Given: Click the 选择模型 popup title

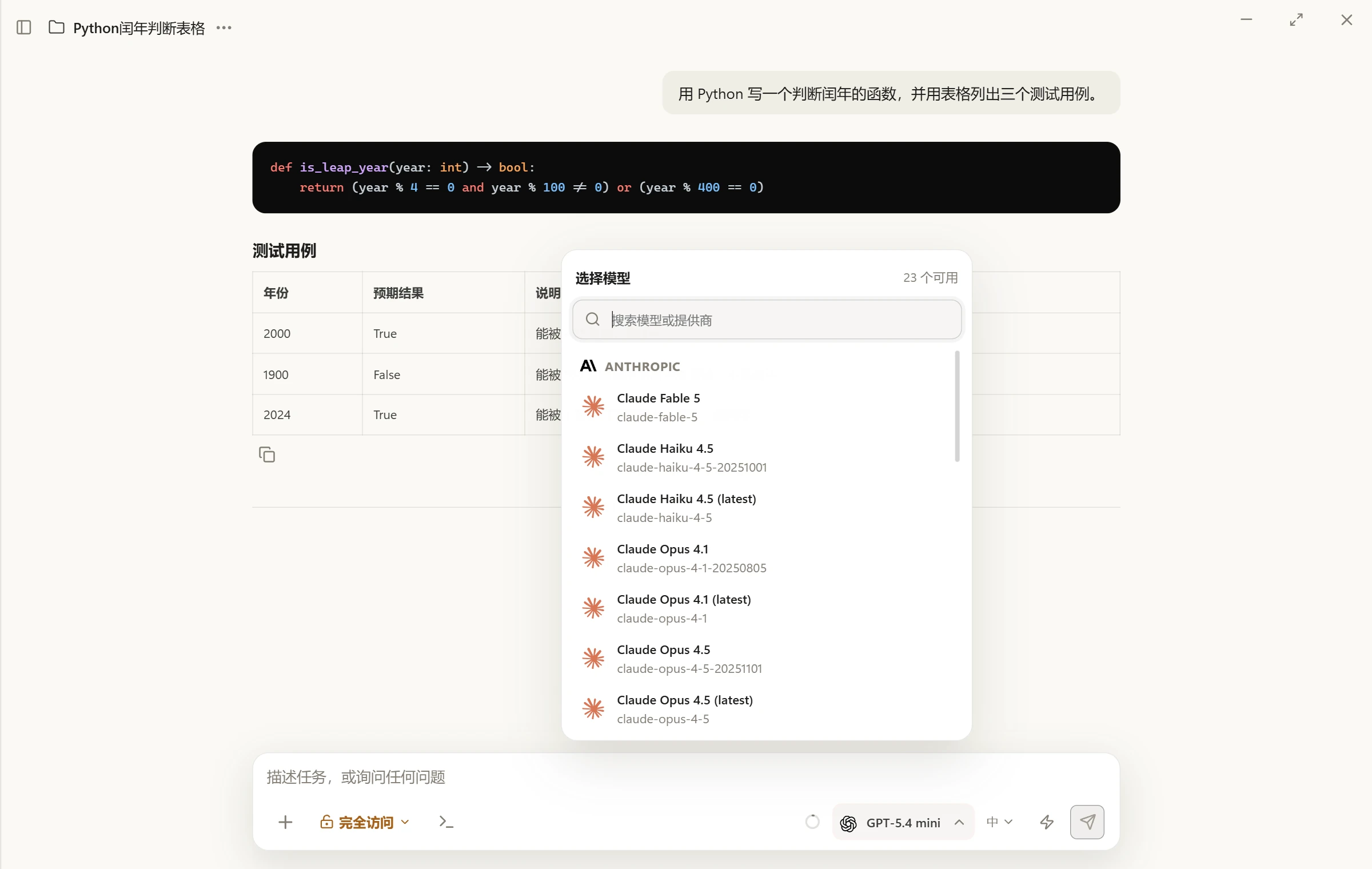Looking at the screenshot, I should 603,278.
